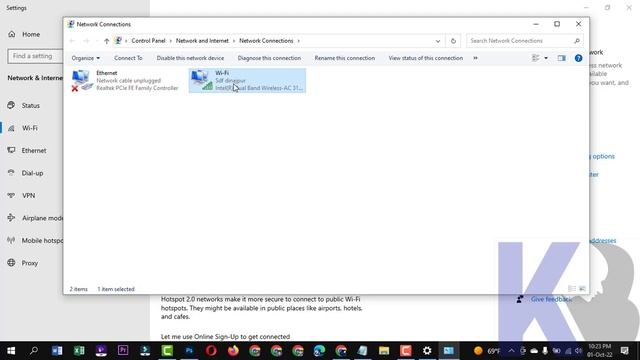Select Dial-up in the Settings sidebar

[31, 173]
